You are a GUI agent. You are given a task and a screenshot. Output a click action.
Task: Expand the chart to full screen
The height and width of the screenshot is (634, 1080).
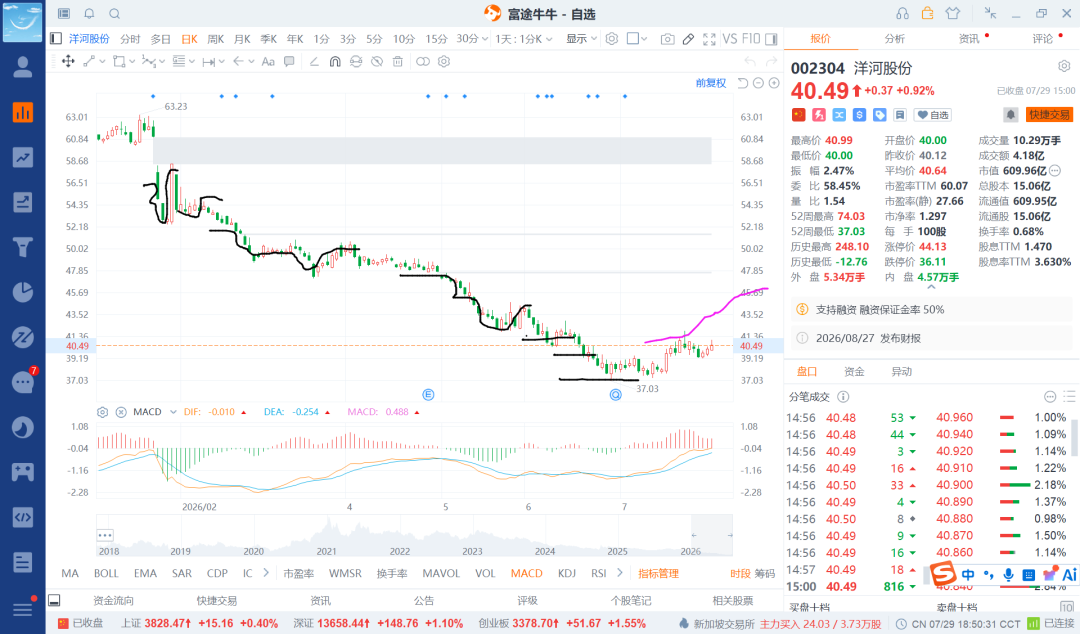click(x=709, y=39)
